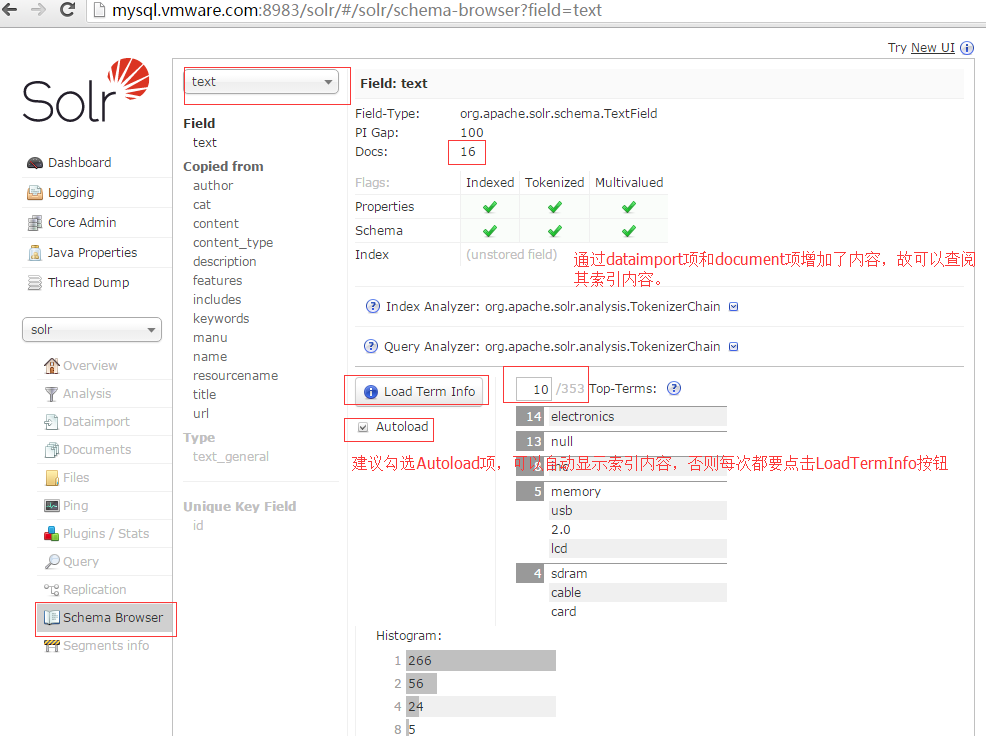986x736 pixels.
Task: Click the browser reload icon
Action: [67, 9]
